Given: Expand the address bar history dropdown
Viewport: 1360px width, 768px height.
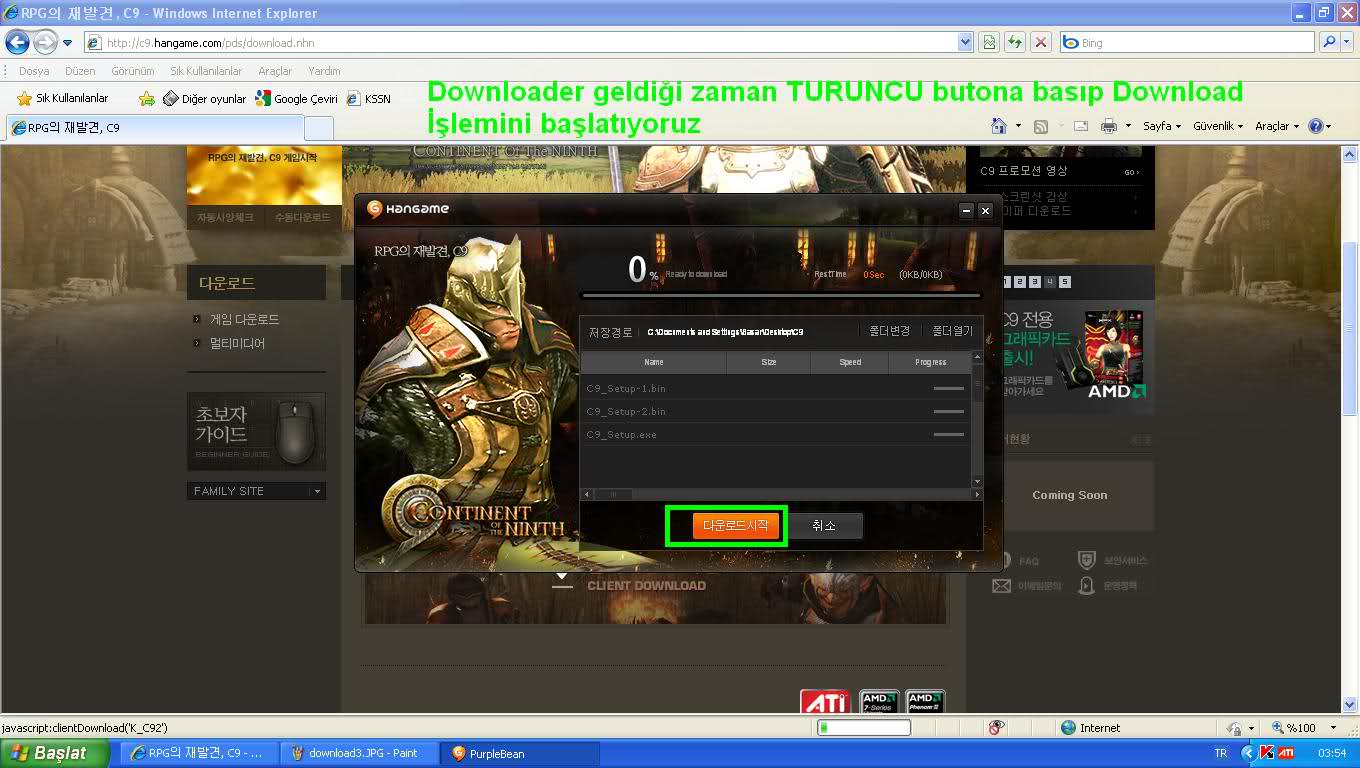Looking at the screenshot, I should click(x=965, y=43).
